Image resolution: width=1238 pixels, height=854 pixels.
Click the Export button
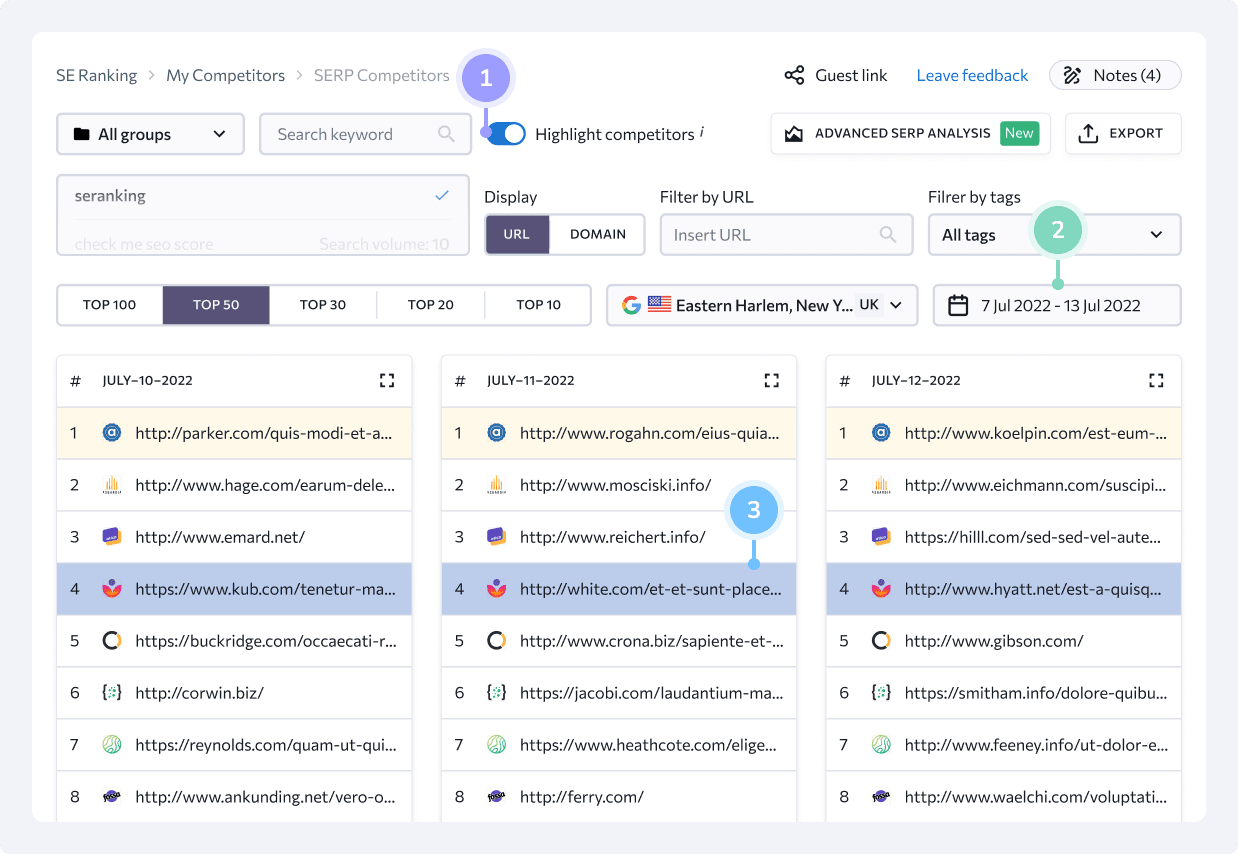coord(1122,134)
